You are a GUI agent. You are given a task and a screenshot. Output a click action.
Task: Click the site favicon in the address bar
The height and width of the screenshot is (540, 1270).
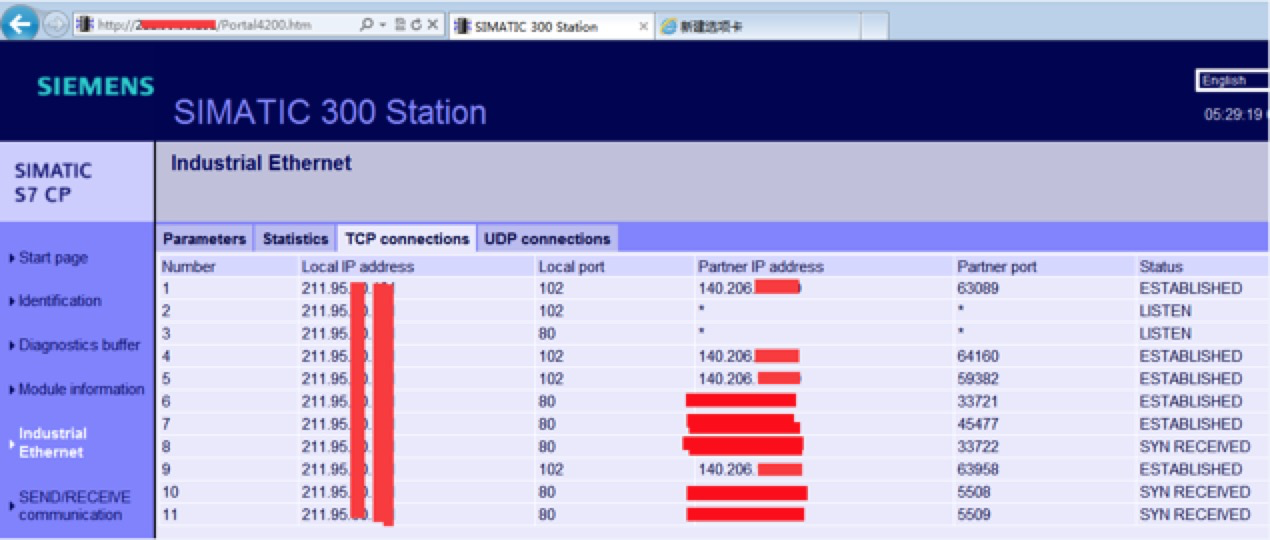(x=87, y=26)
